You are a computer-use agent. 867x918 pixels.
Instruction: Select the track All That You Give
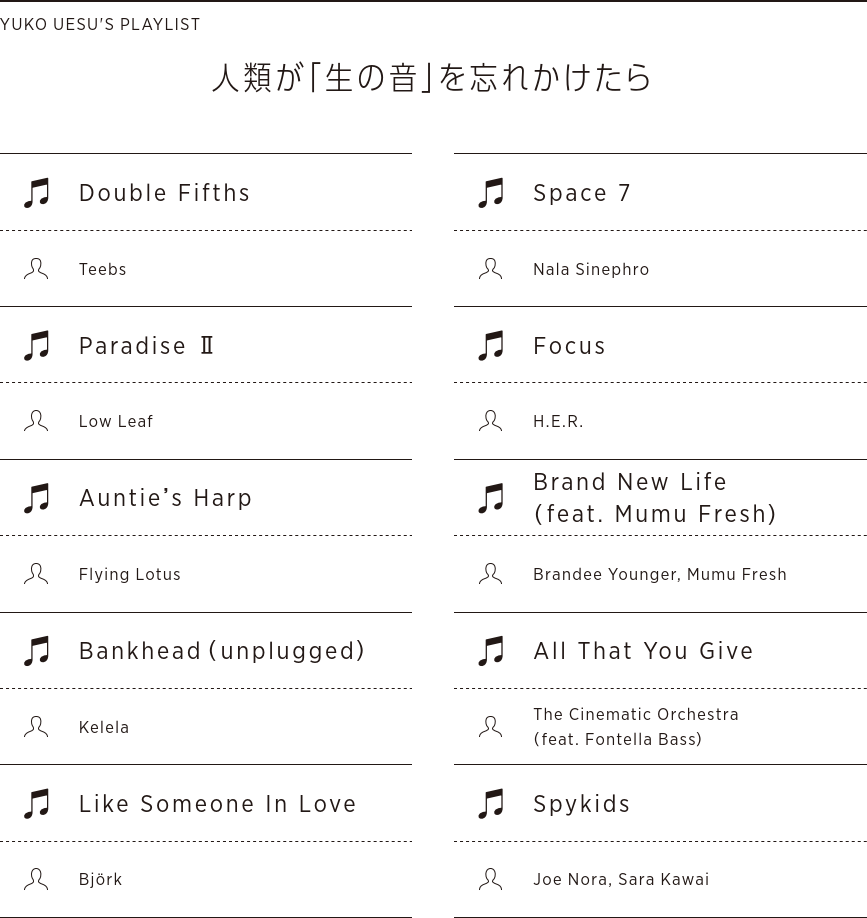[643, 651]
